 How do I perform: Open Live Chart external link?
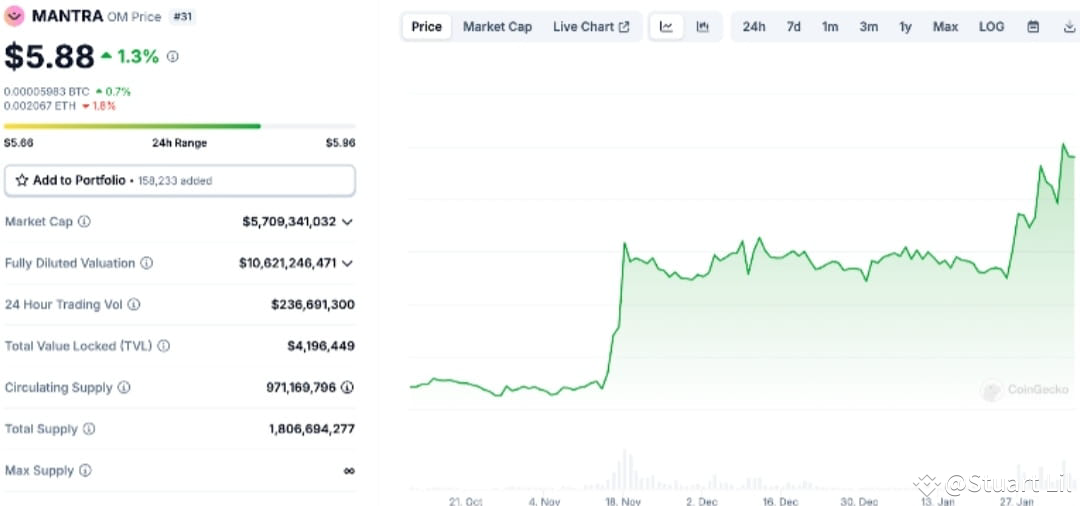tap(591, 27)
